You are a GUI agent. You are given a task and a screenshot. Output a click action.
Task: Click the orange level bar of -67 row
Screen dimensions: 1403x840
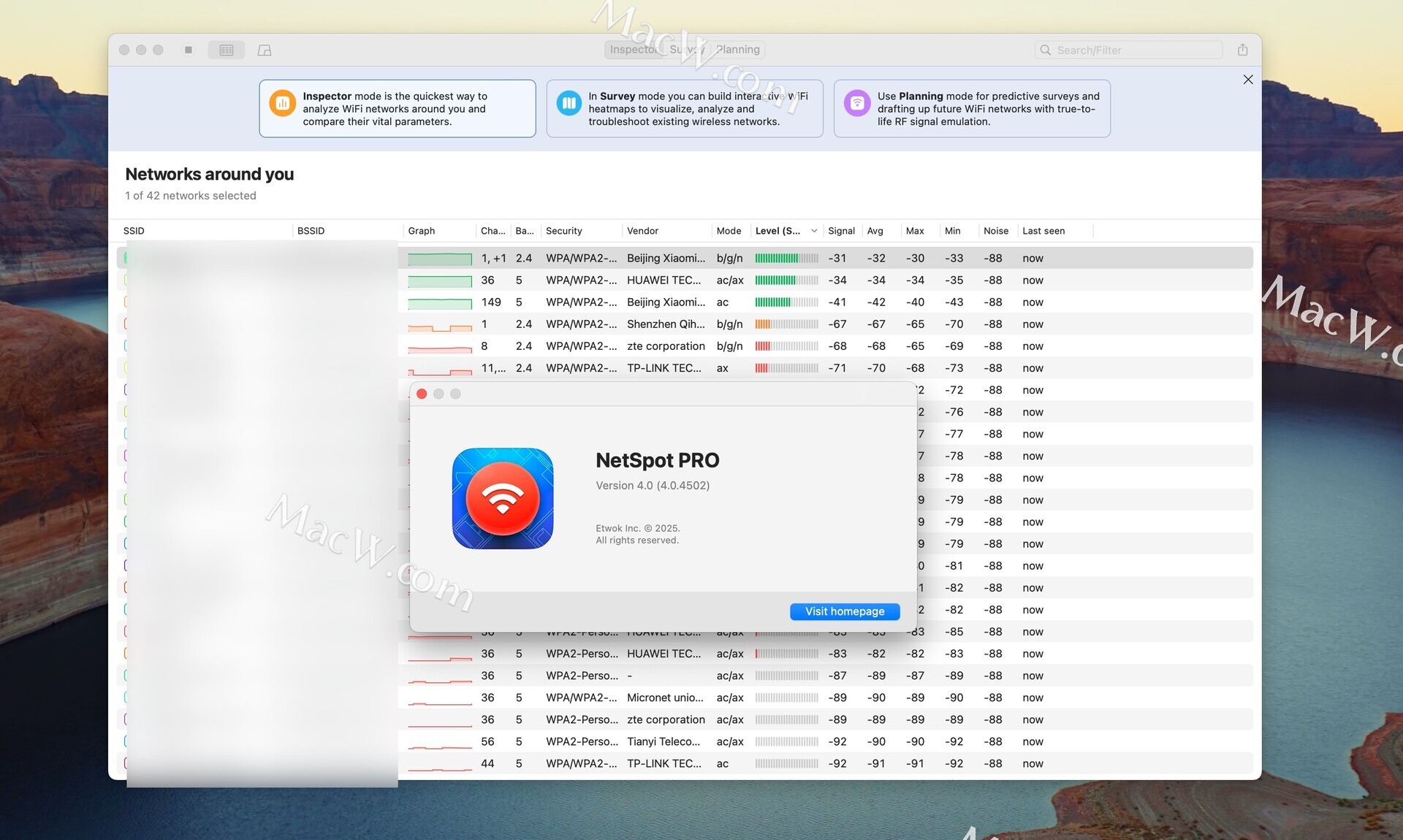pos(786,324)
